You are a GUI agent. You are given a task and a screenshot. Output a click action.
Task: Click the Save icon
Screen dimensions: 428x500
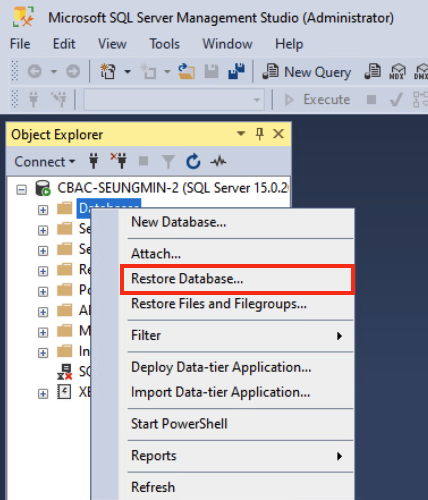pyautogui.click(x=211, y=71)
